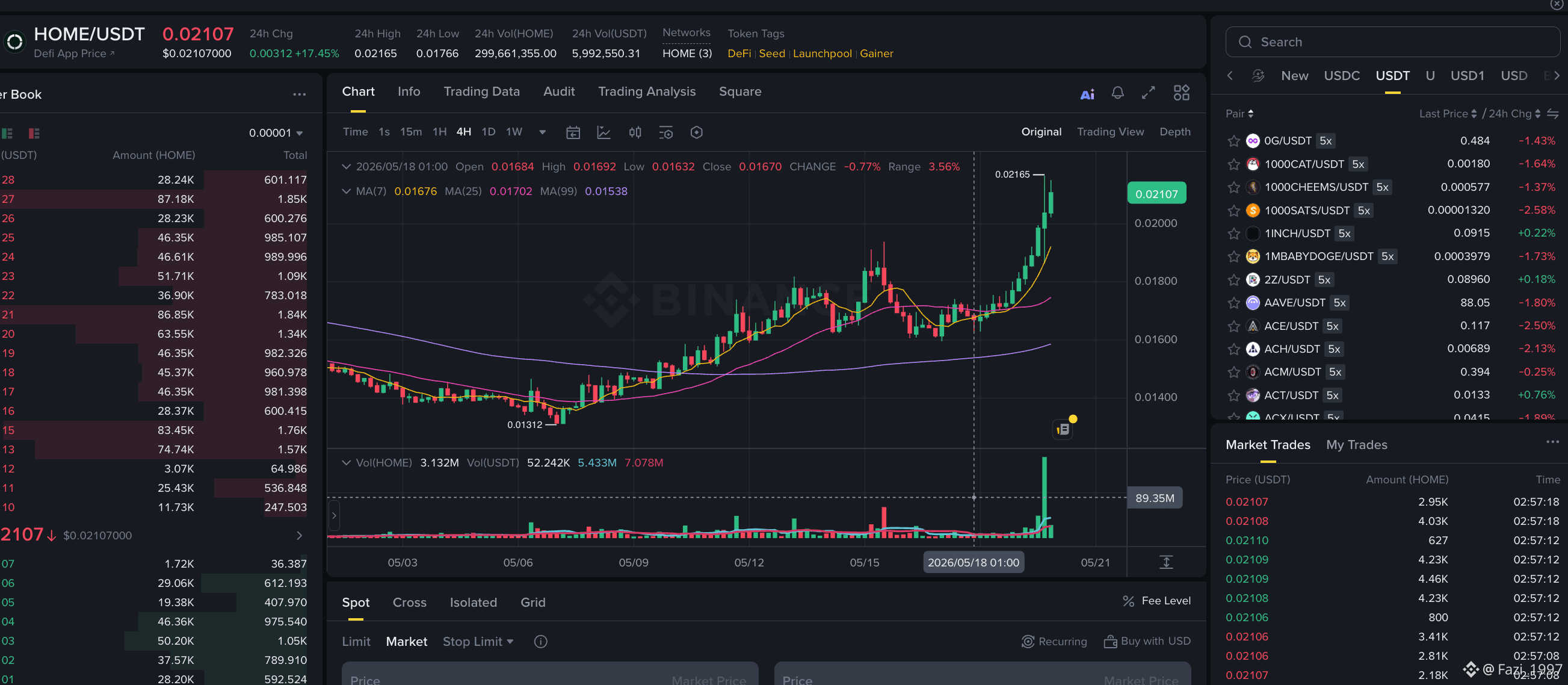Screen dimensions: 1568x685
Task: Star 1000CAT/USDT as favorite
Action: point(1234,164)
